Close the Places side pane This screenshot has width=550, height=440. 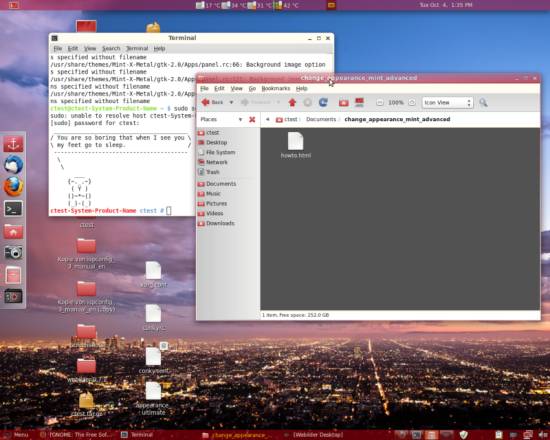click(x=252, y=119)
